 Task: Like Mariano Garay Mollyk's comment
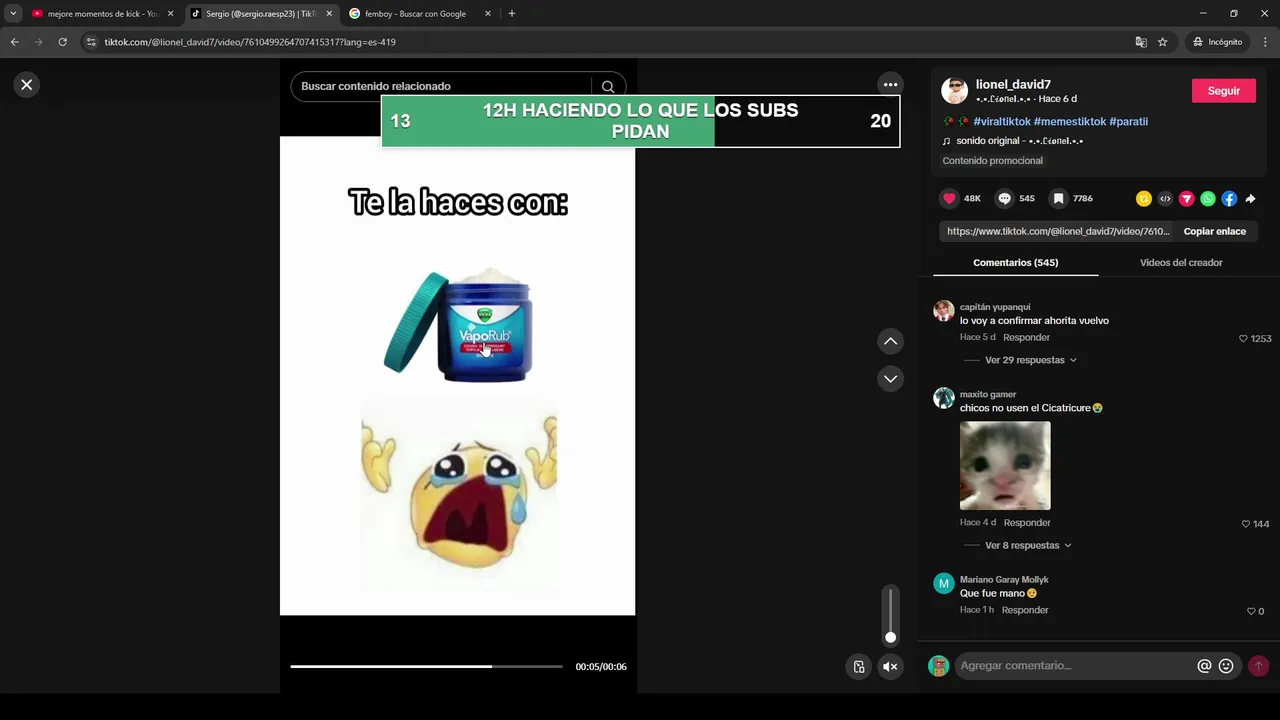[1251, 611]
